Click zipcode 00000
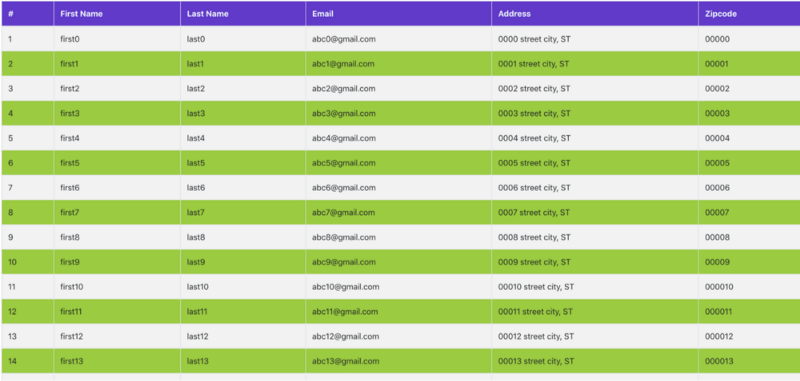800x381 pixels. [717, 39]
